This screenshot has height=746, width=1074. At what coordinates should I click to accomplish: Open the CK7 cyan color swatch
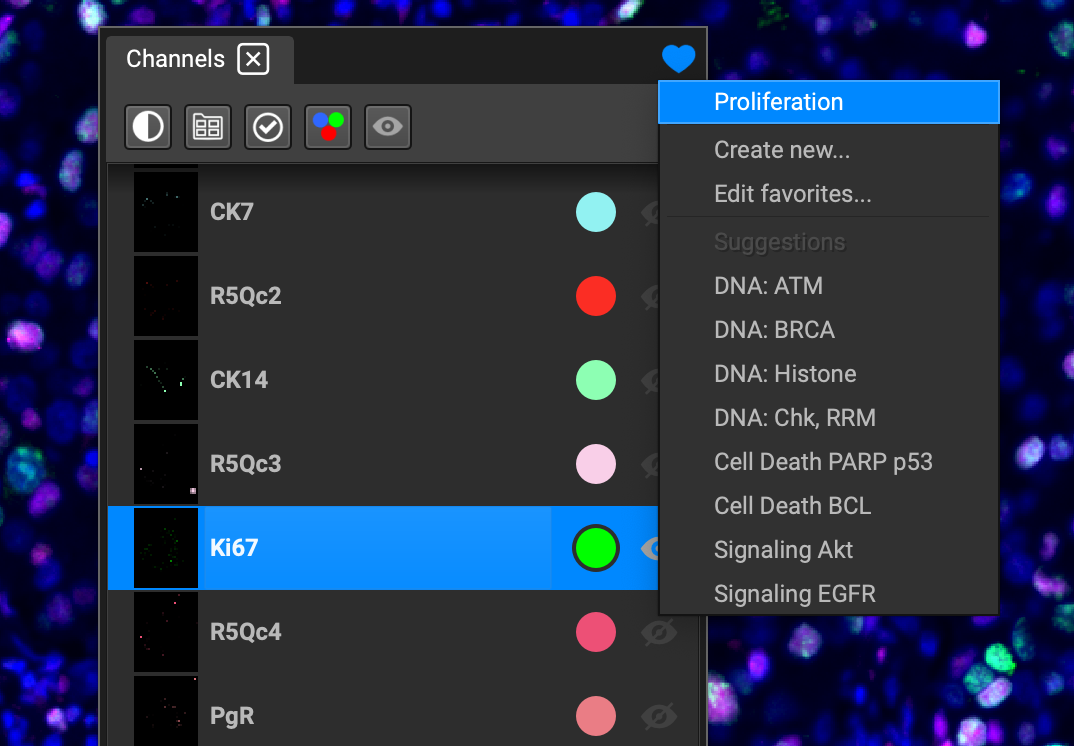click(596, 212)
